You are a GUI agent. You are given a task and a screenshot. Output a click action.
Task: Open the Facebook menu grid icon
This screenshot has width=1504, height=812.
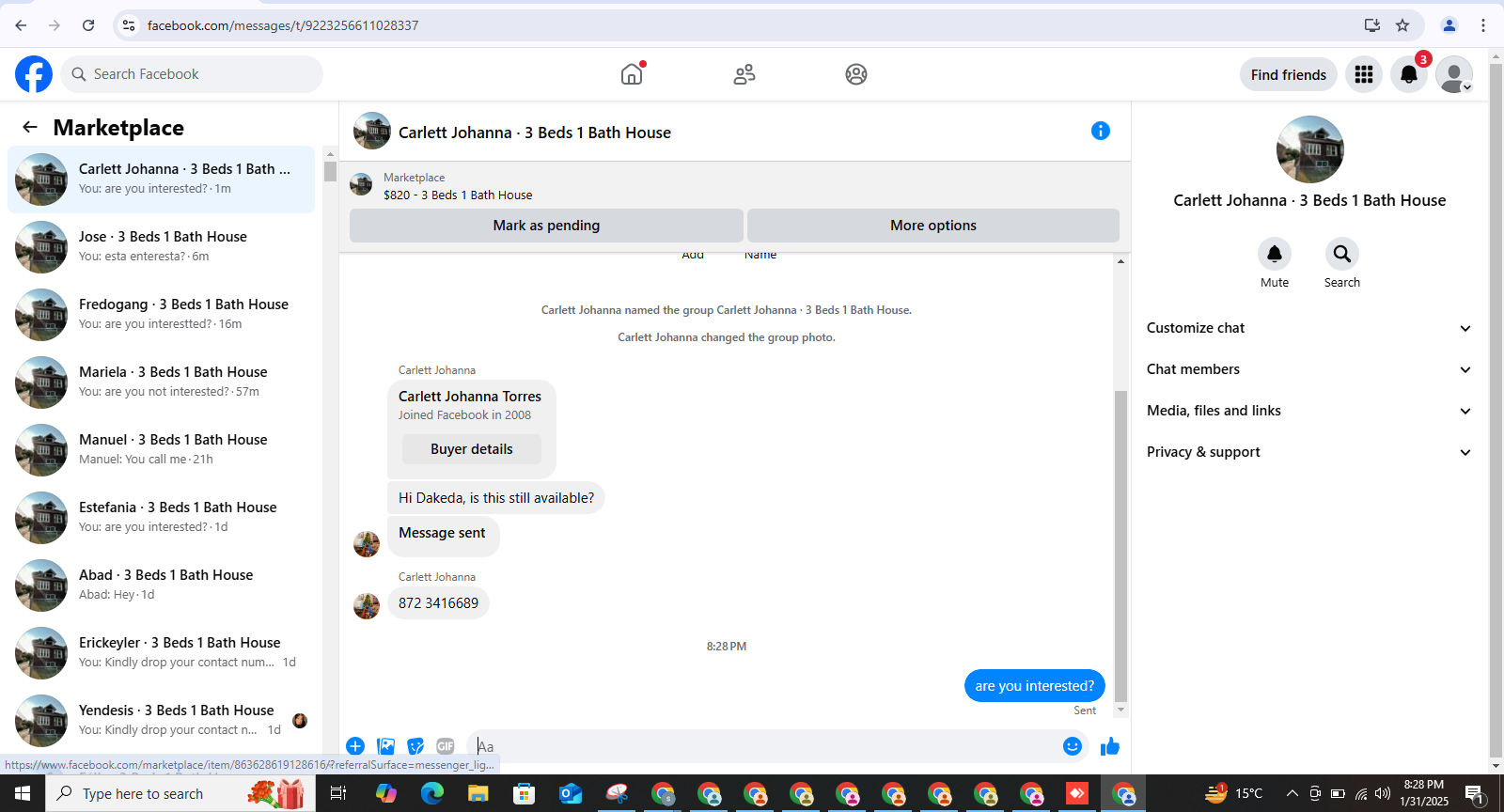1364,74
